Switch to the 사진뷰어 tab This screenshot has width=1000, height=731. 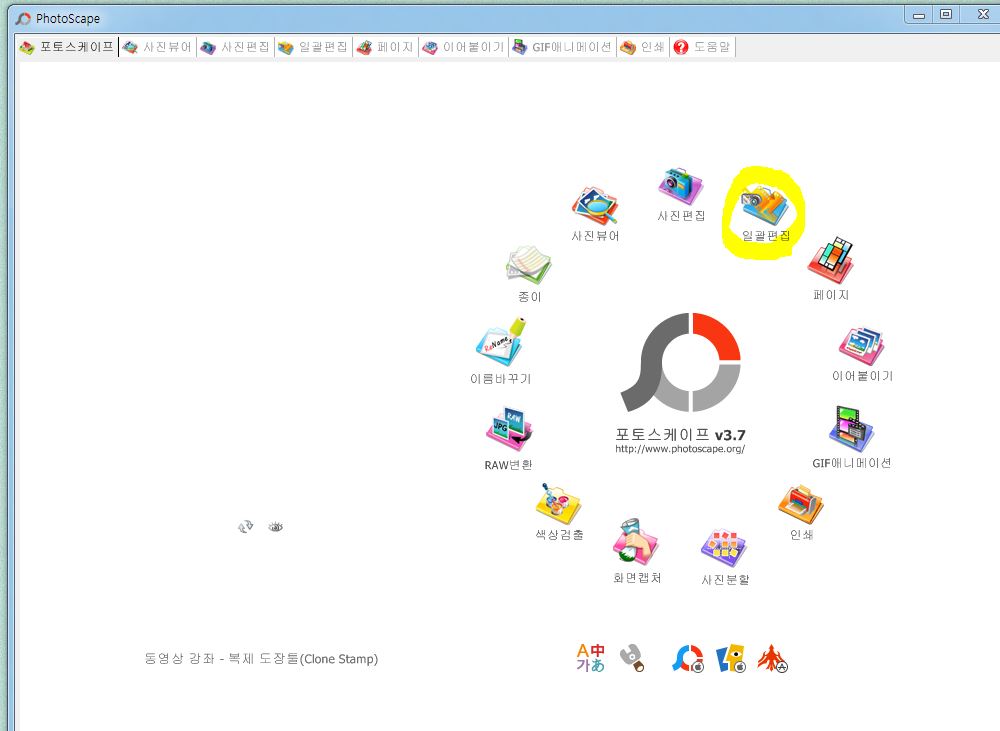point(158,47)
